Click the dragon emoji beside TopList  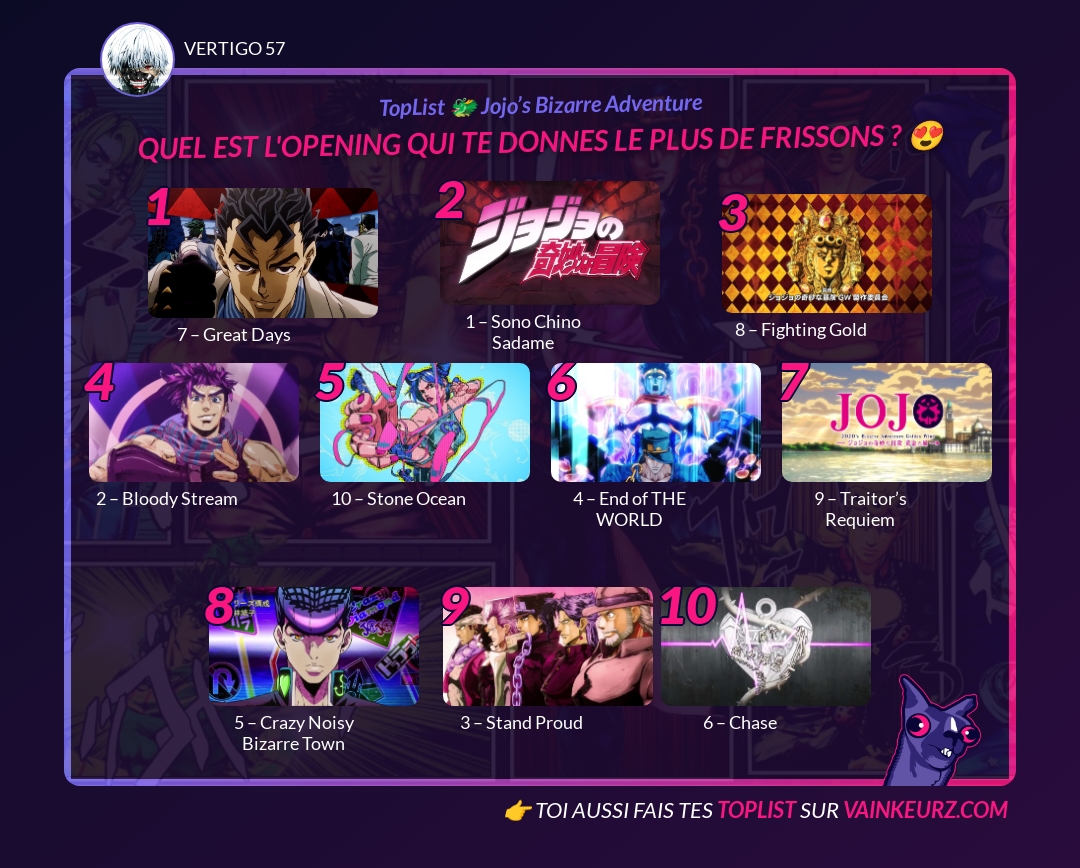click(464, 107)
